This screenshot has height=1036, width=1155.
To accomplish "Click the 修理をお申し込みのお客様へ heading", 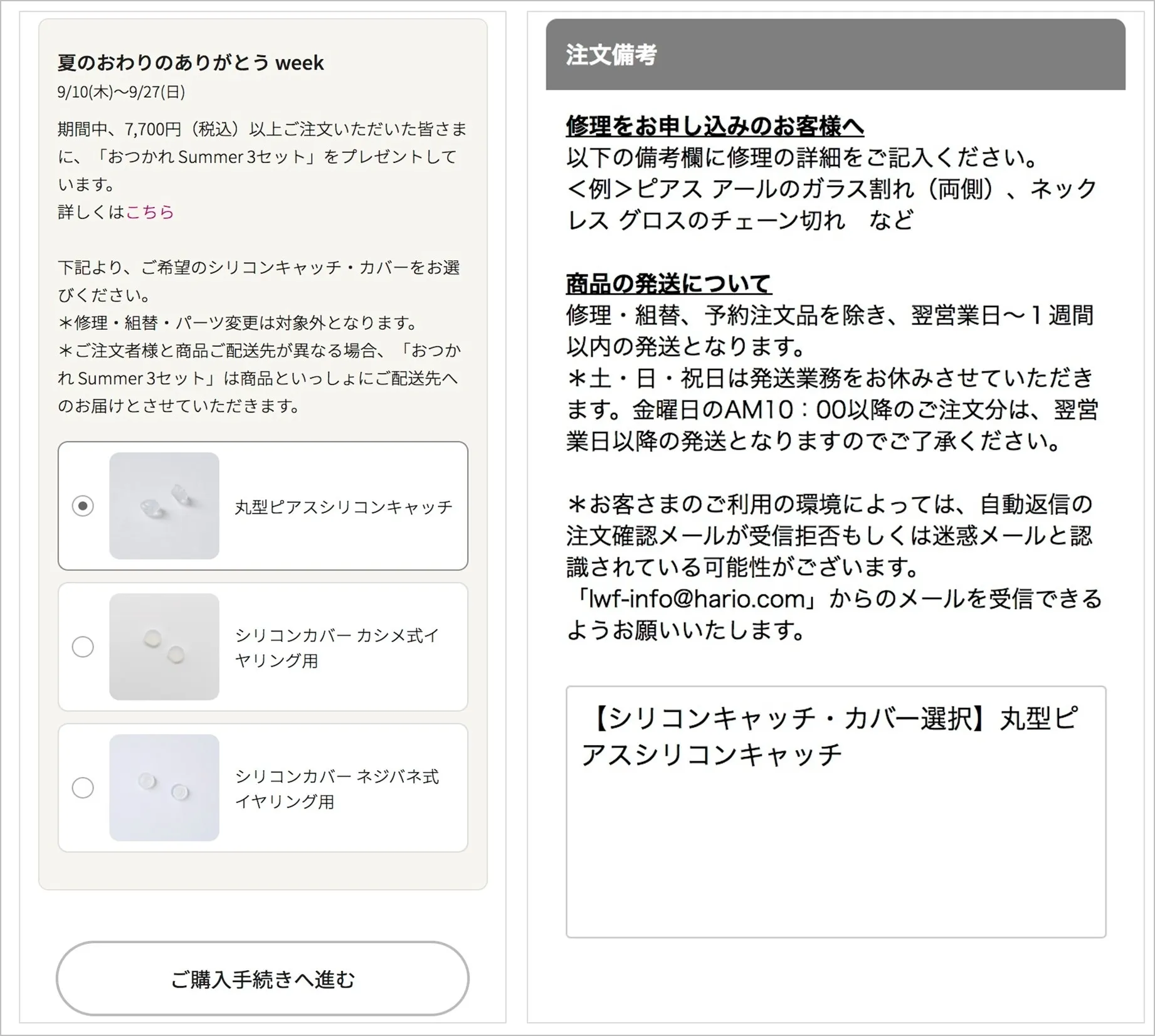I will tap(715, 126).
